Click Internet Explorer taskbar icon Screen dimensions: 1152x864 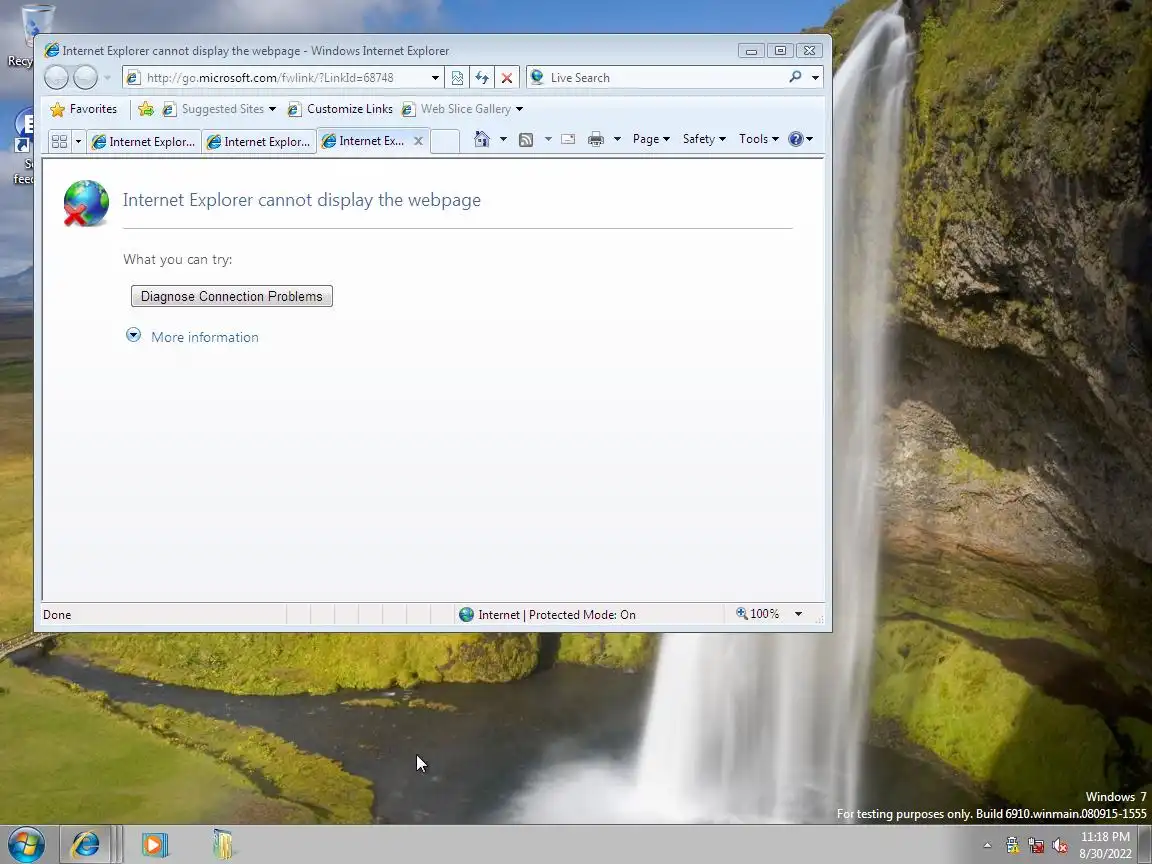[x=85, y=845]
